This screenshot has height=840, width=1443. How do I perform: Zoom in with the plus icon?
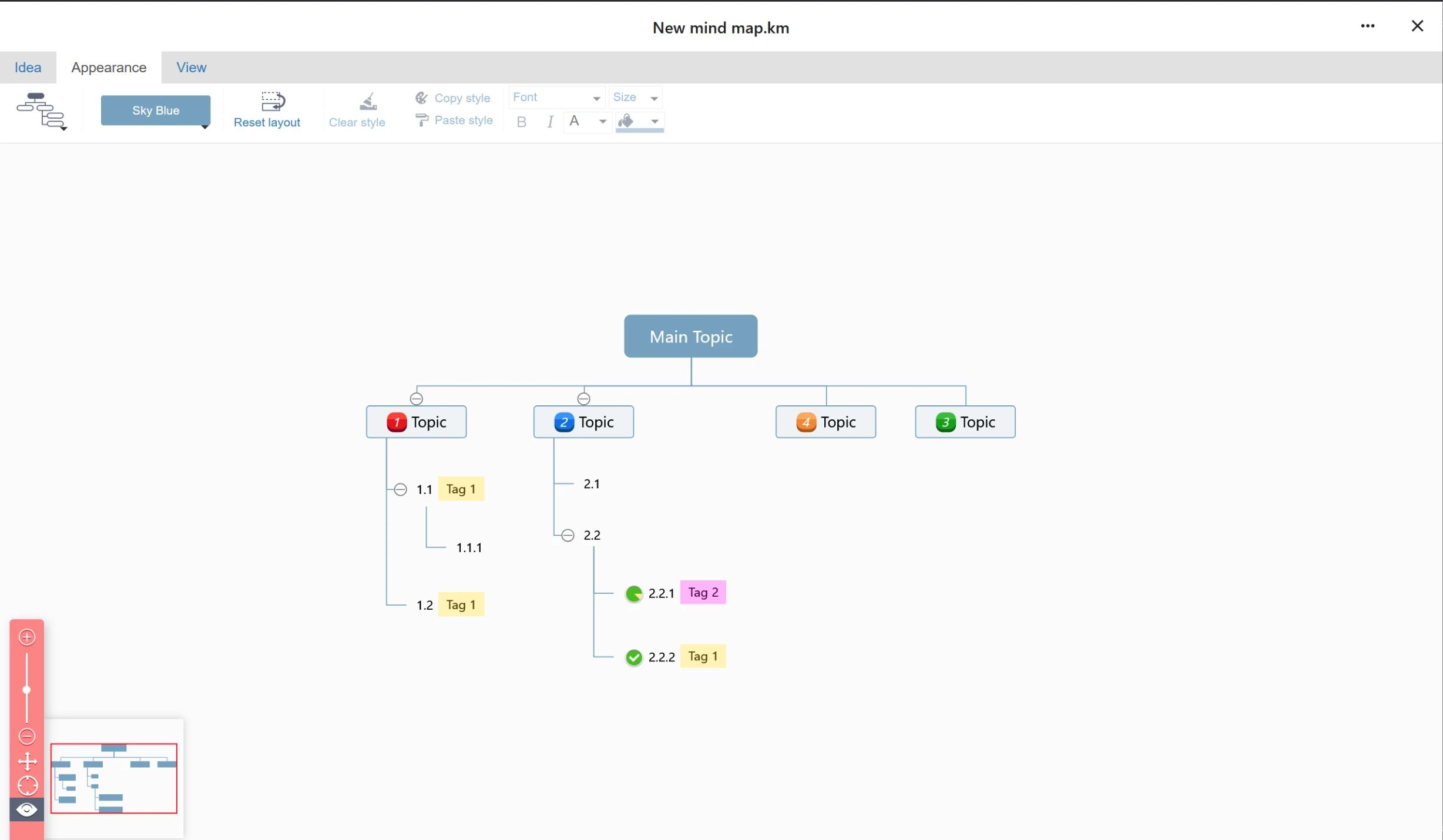[x=27, y=637]
